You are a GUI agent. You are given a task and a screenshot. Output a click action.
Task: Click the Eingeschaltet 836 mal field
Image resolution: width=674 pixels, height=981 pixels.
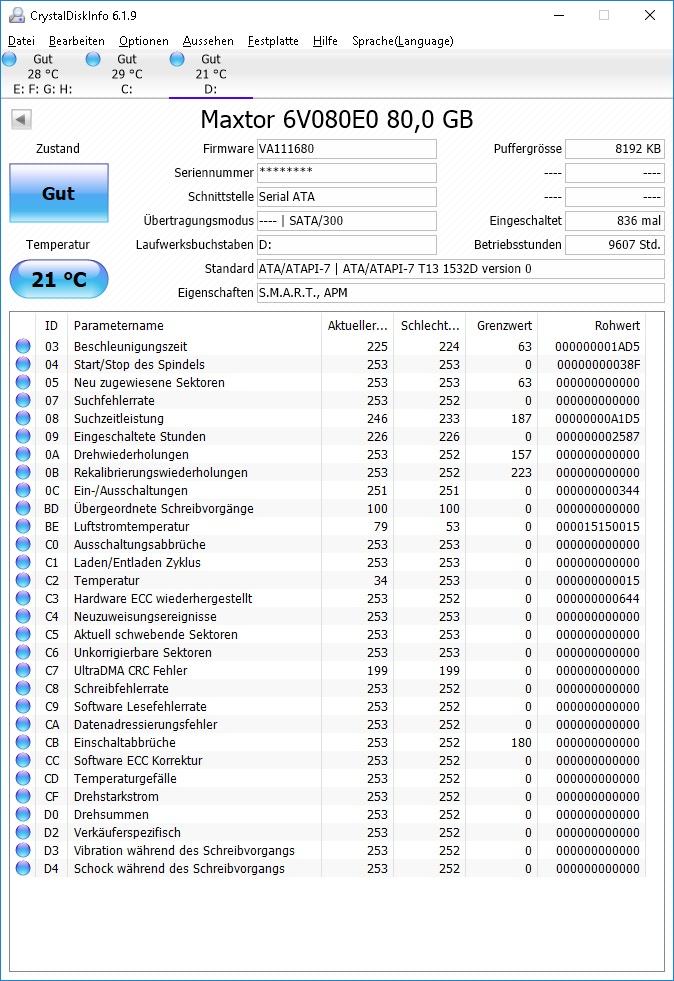click(615, 220)
